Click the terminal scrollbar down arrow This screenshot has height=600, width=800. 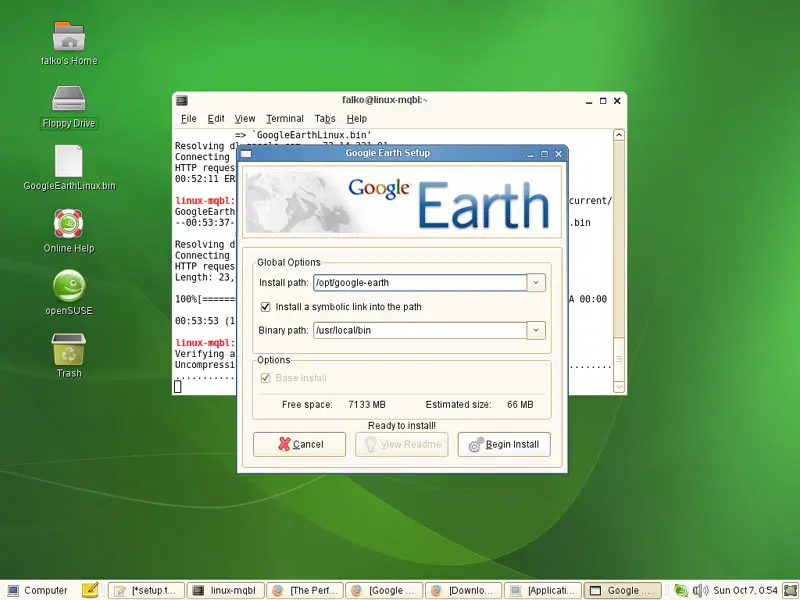(619, 387)
